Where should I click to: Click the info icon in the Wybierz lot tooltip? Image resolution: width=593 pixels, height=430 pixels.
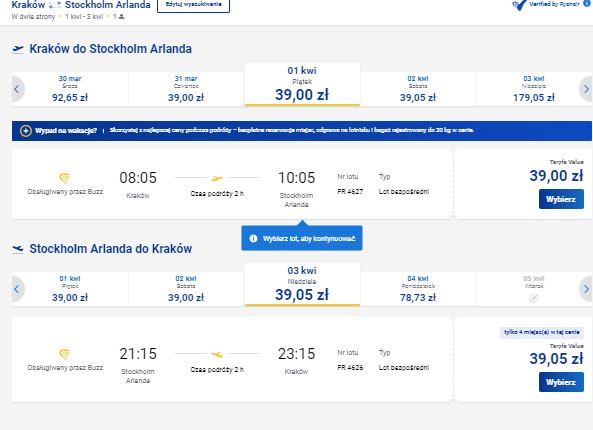coord(253,239)
